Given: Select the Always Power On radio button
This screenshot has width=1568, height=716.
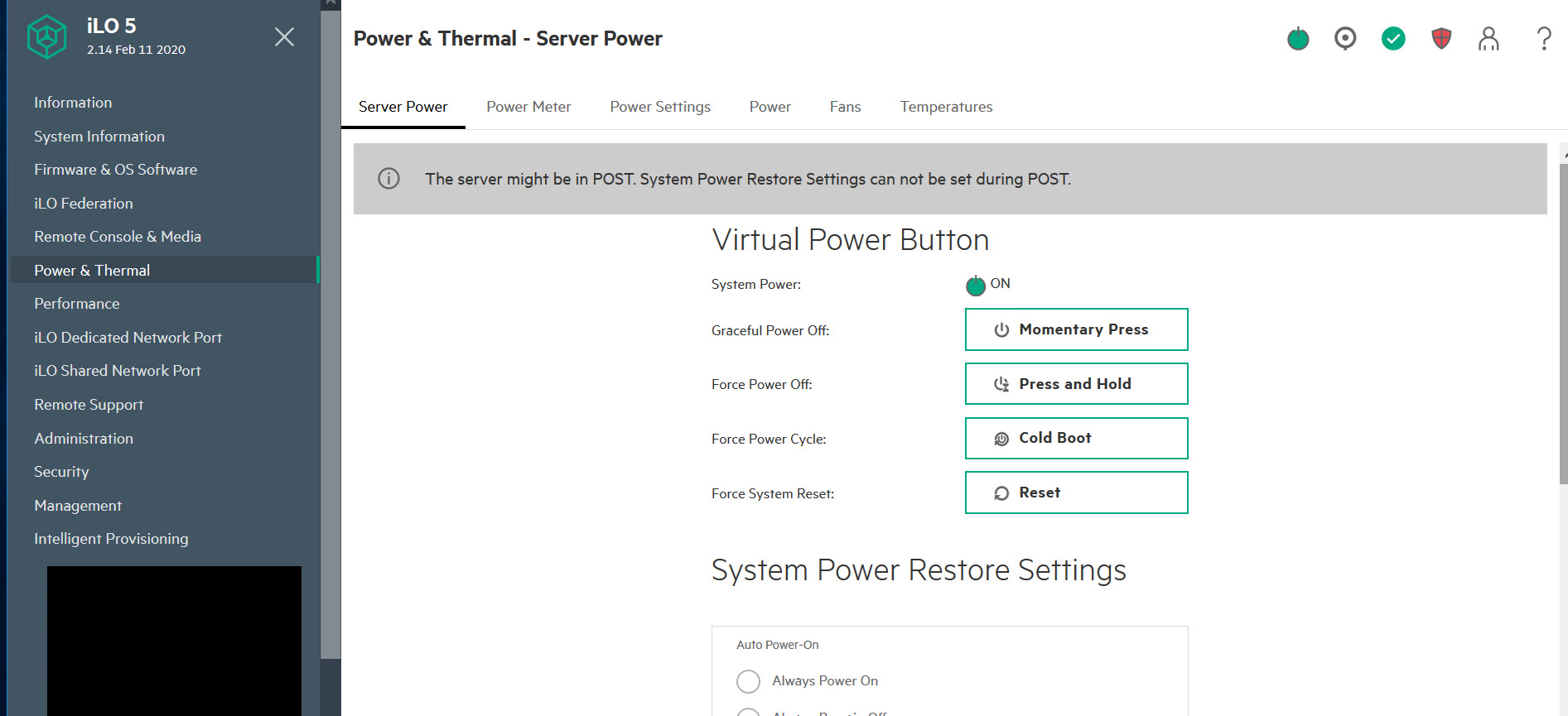Looking at the screenshot, I should tap(748, 681).
